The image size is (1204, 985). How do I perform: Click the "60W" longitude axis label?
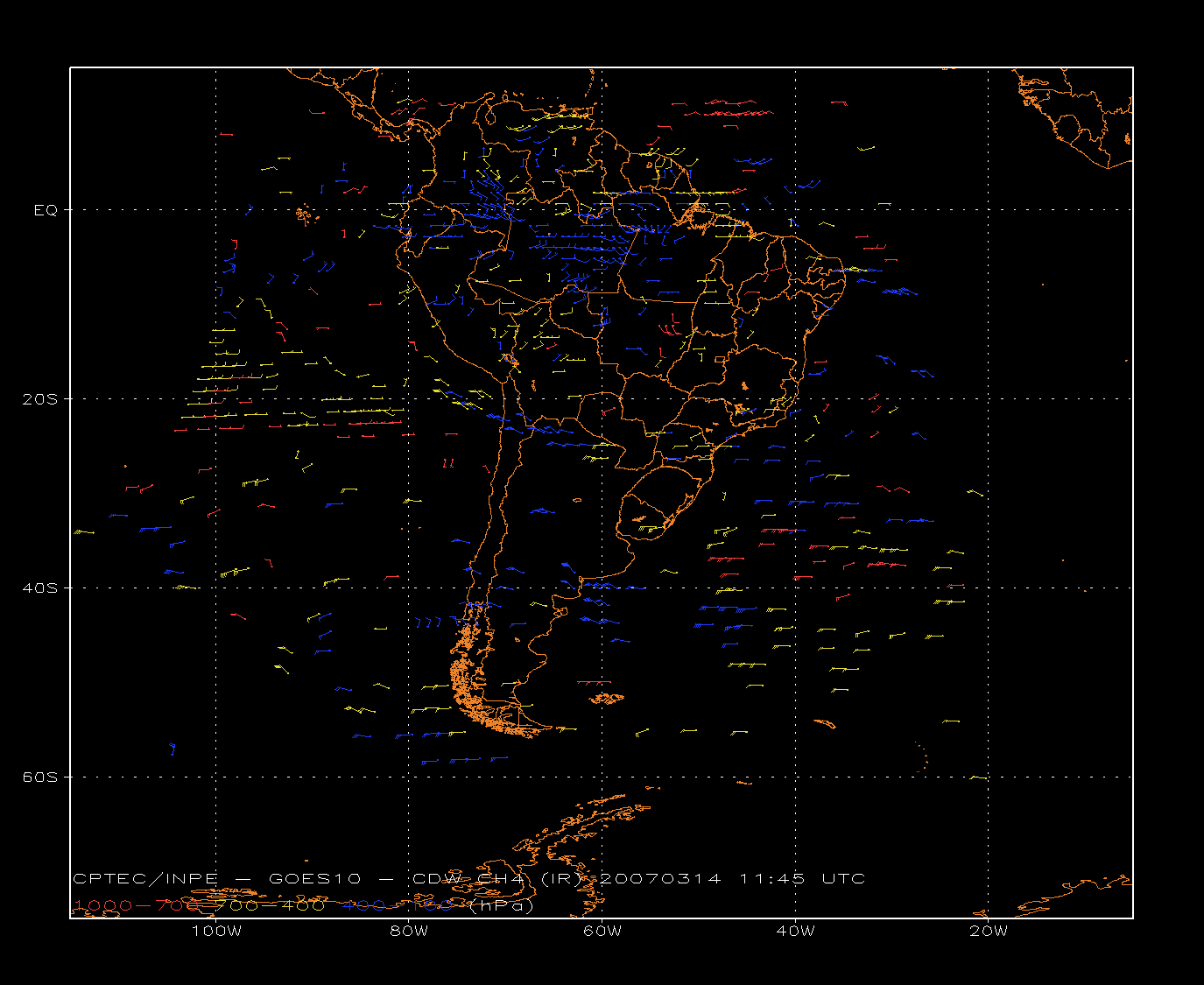602,931
